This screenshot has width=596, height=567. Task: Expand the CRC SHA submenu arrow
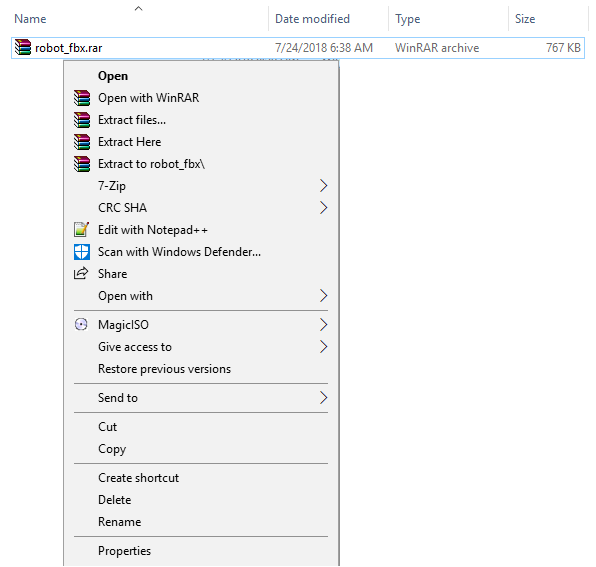(323, 208)
